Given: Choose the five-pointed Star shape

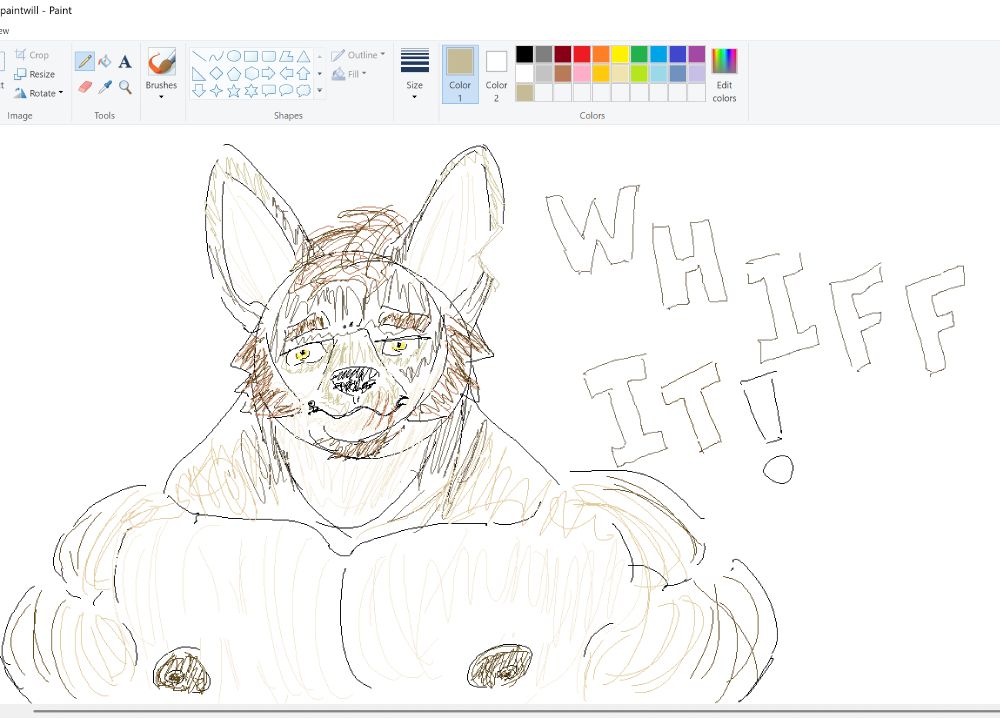Looking at the screenshot, I should (234, 90).
